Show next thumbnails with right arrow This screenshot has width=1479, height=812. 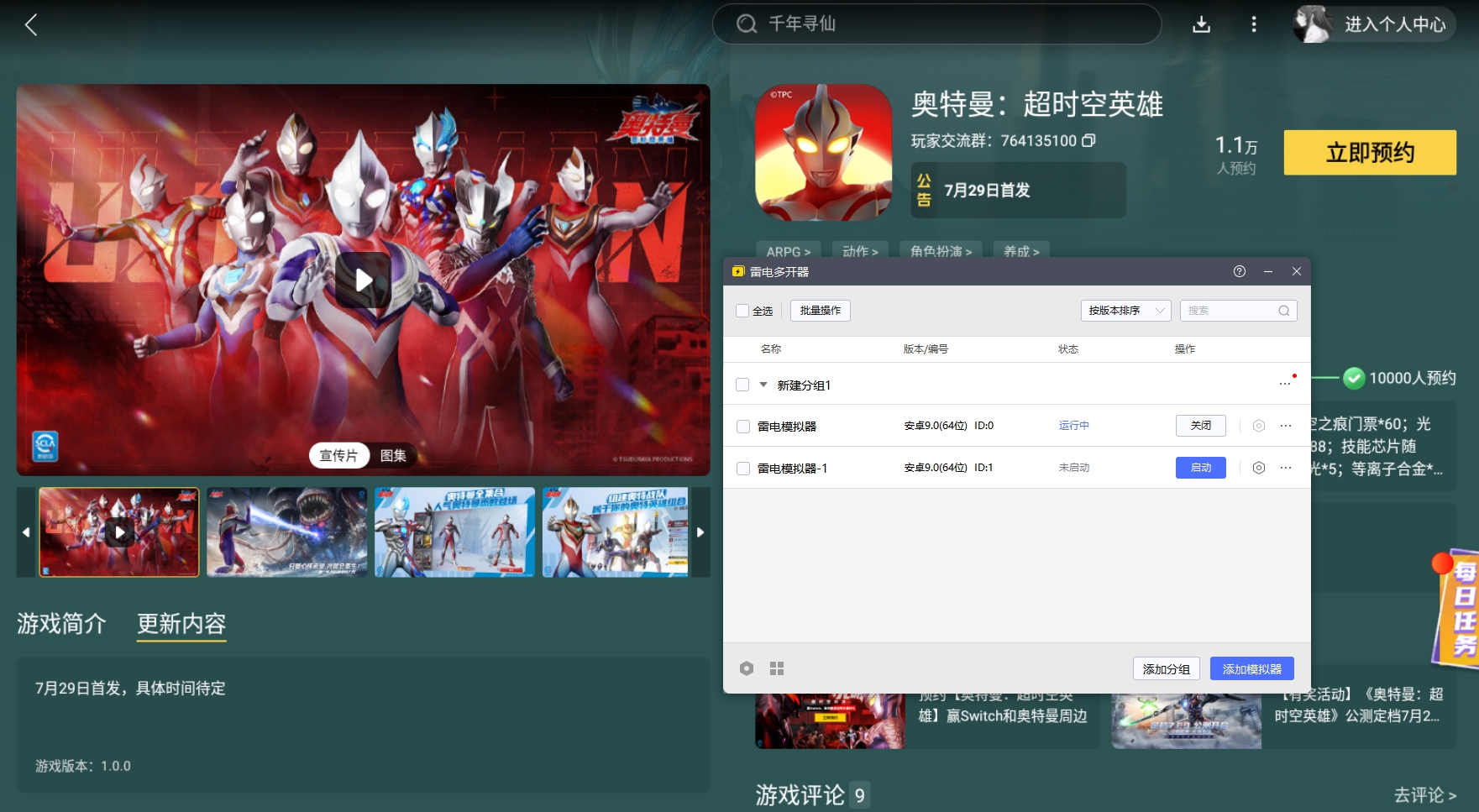(700, 532)
